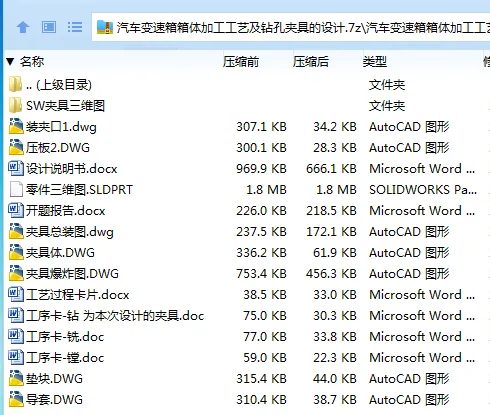
Task: Click the SOLIDWORKS Pa... type cell
Action: [x=423, y=190]
